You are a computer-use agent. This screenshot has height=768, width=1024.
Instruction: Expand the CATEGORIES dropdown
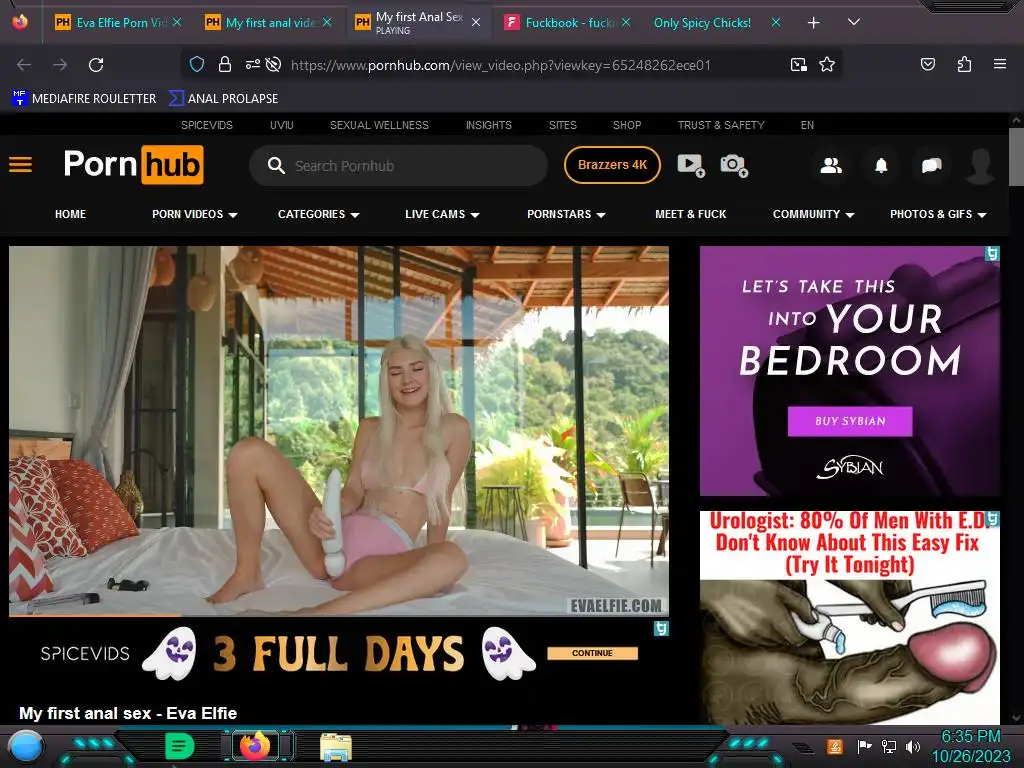click(319, 214)
